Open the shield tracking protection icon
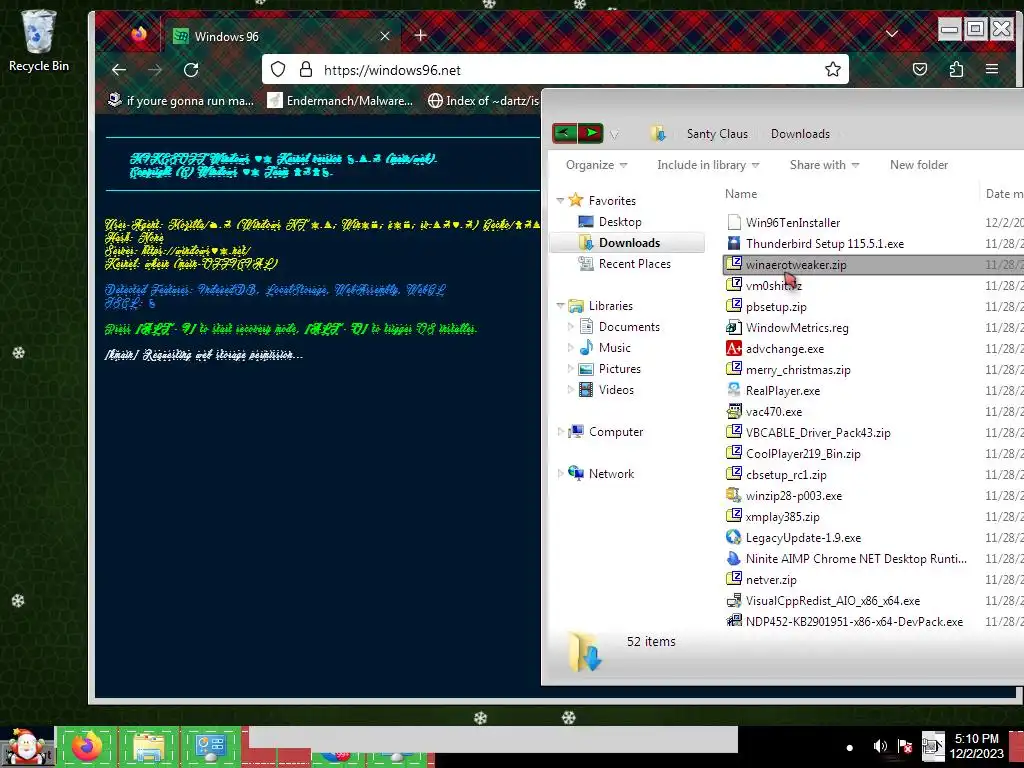The height and width of the screenshot is (768, 1024). [x=278, y=69]
